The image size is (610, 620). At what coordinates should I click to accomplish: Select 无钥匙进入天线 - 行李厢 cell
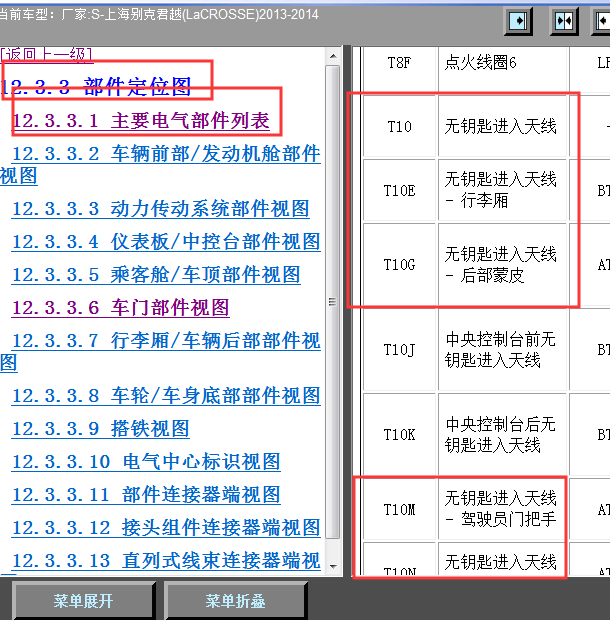point(503,190)
